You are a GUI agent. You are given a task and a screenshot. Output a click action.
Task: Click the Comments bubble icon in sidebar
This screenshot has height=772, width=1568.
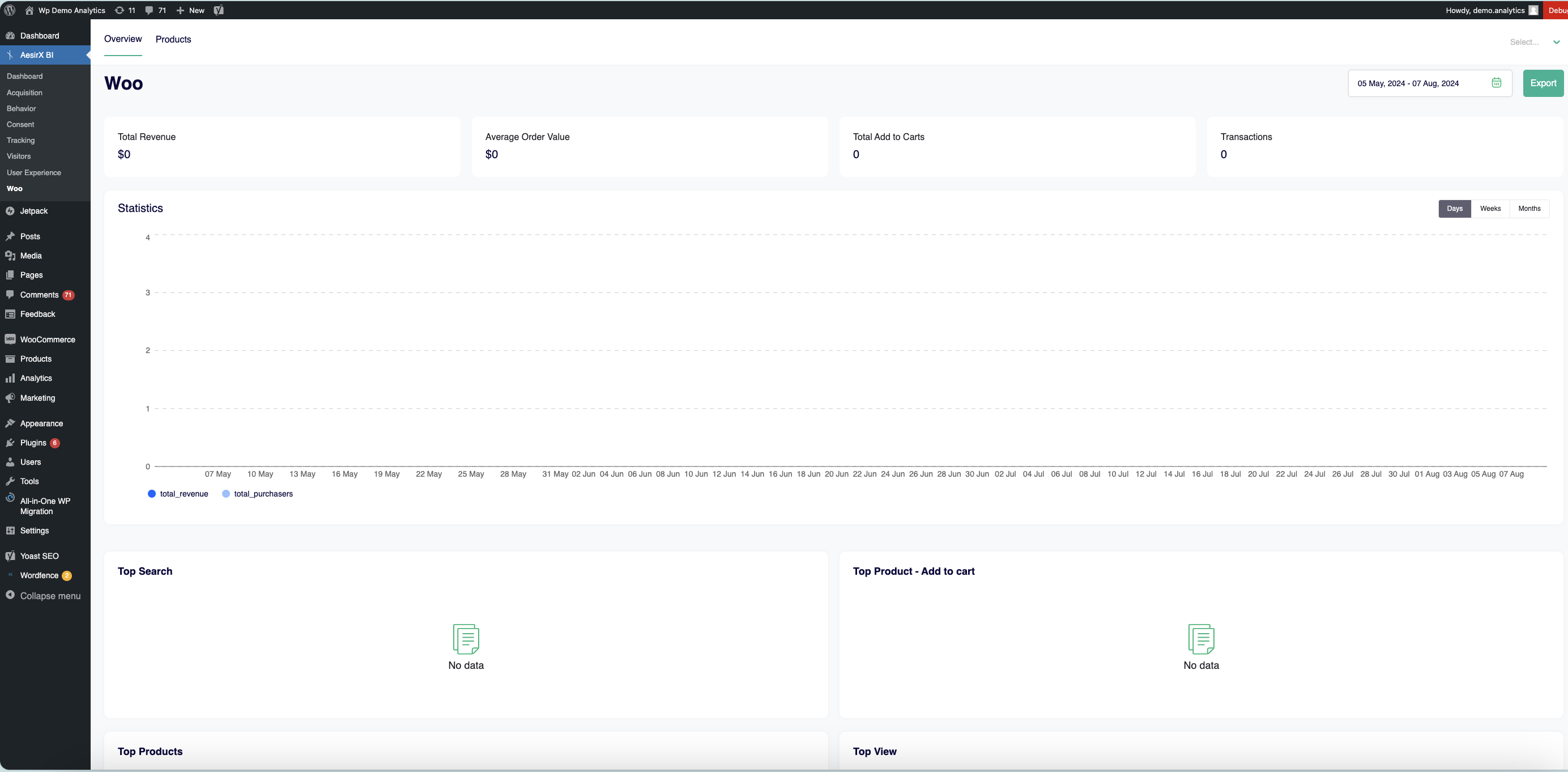[x=10, y=295]
